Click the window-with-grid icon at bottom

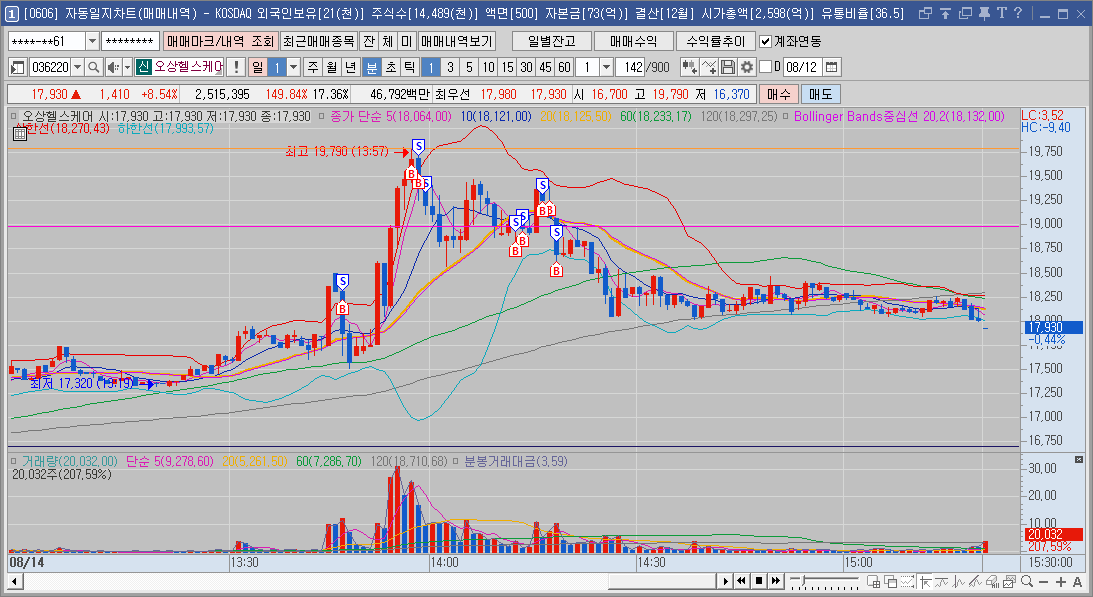(x=873, y=582)
